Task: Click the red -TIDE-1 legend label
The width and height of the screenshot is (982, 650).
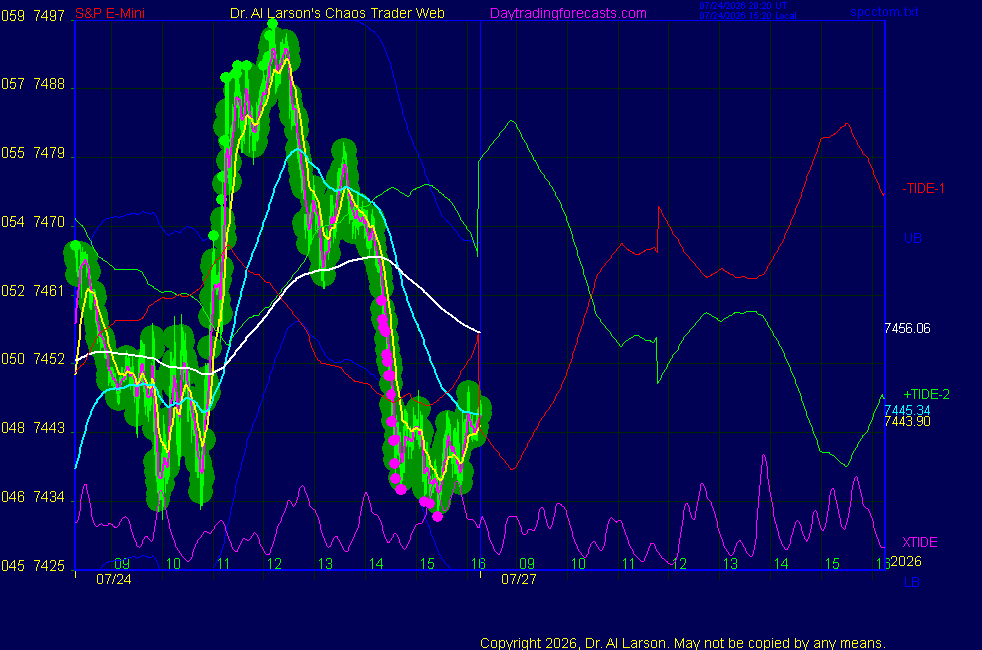Action: pos(923,188)
